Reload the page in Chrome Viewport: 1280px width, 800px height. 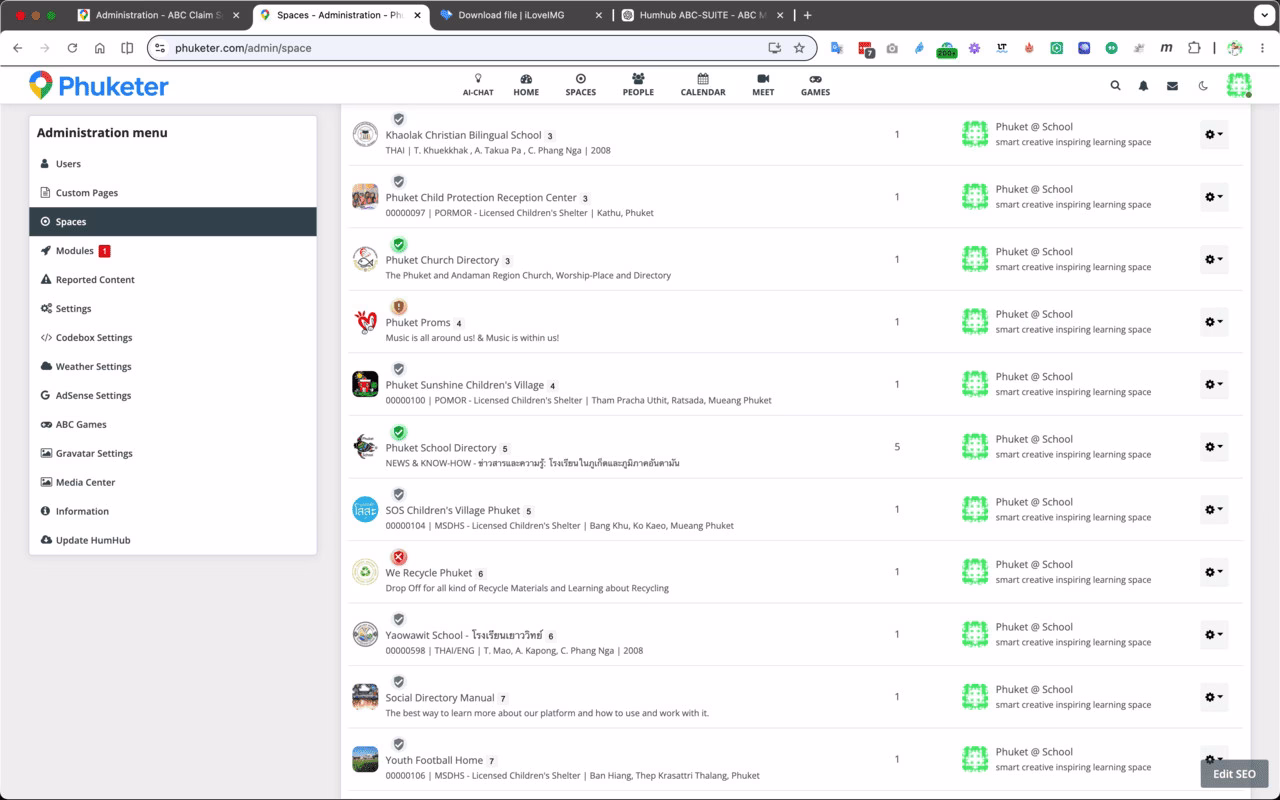(x=72, y=48)
